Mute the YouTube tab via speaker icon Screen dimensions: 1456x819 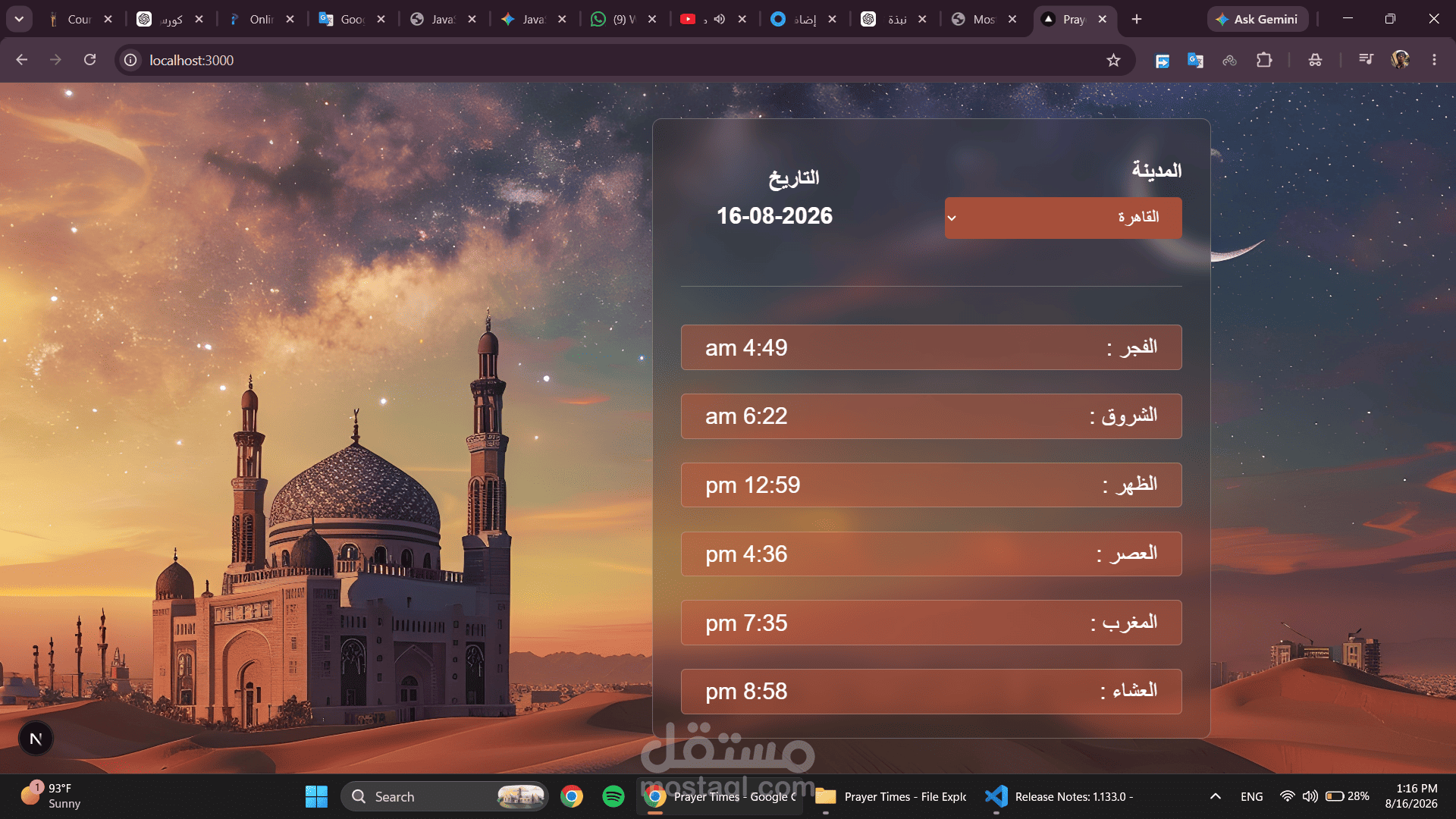[x=720, y=20]
